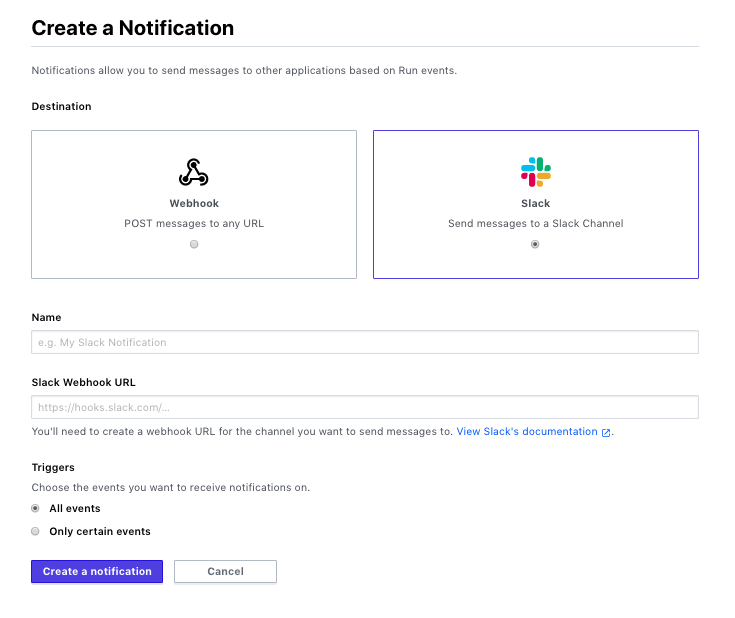Click the colorful Slack logo icon
Screen dimensions: 735x618
[535, 172]
